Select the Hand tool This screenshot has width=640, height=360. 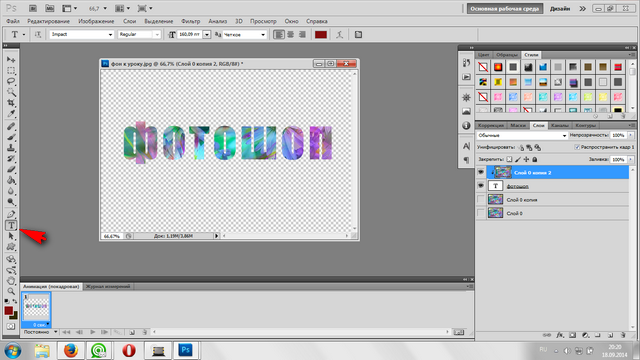(11, 280)
